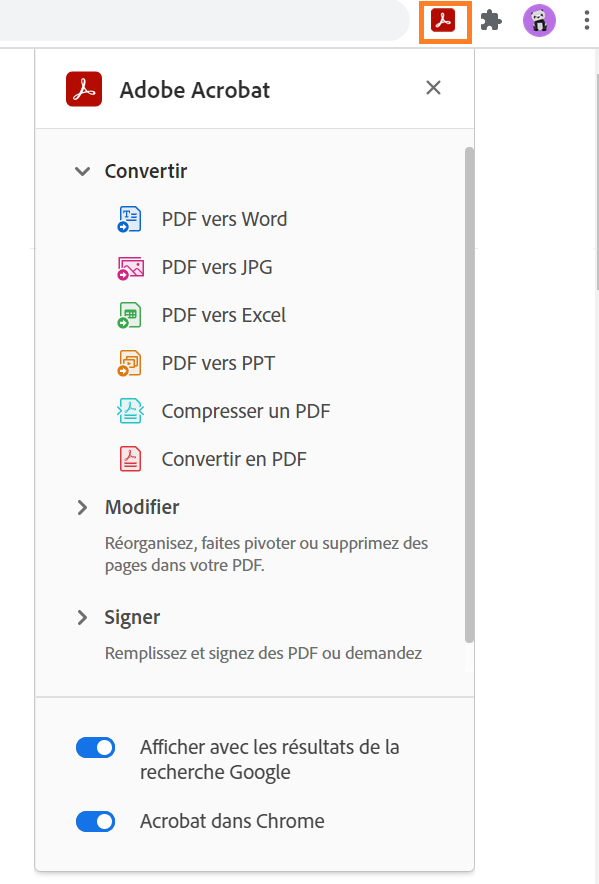This screenshot has height=884, width=599.
Task: Click the red Adobe Acrobat logo in panel header
Action: 84,89
